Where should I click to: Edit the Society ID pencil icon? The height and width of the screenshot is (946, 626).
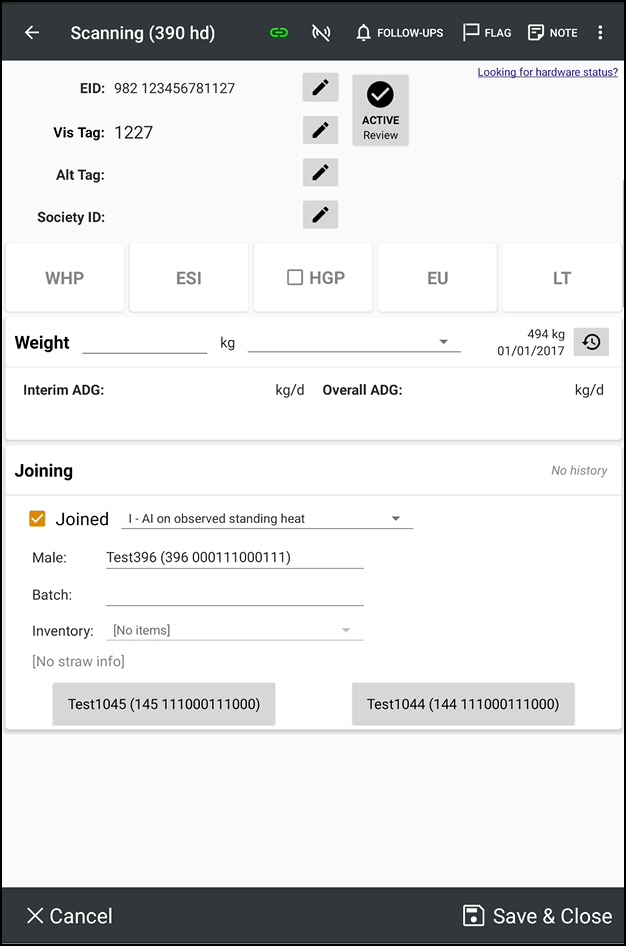(320, 215)
